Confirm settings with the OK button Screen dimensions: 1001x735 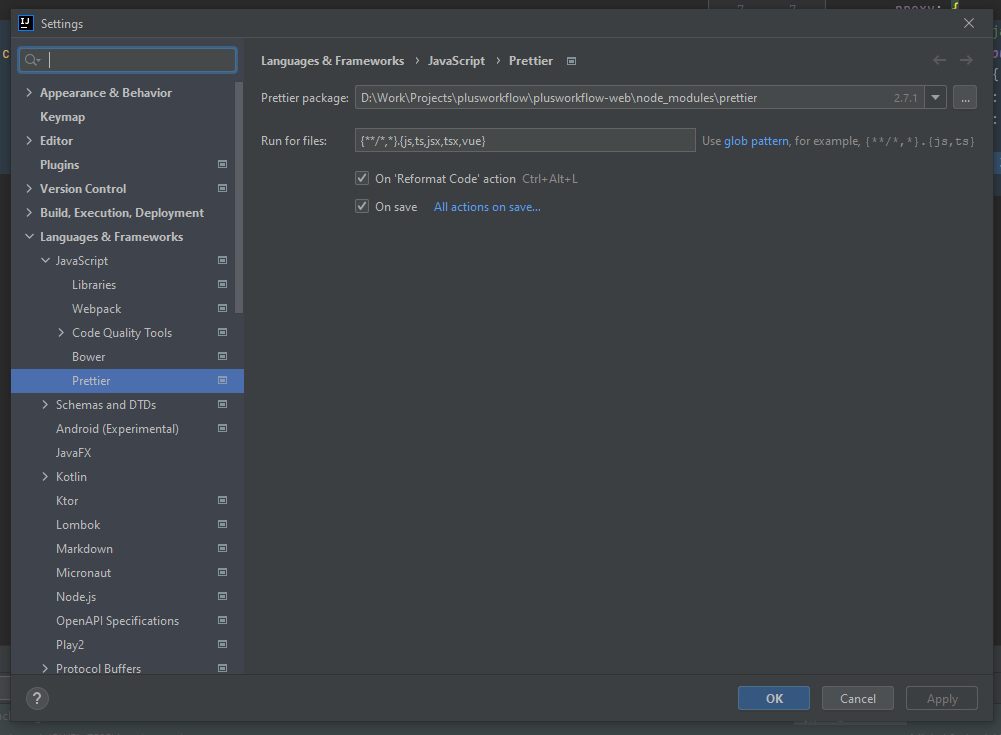(774, 698)
